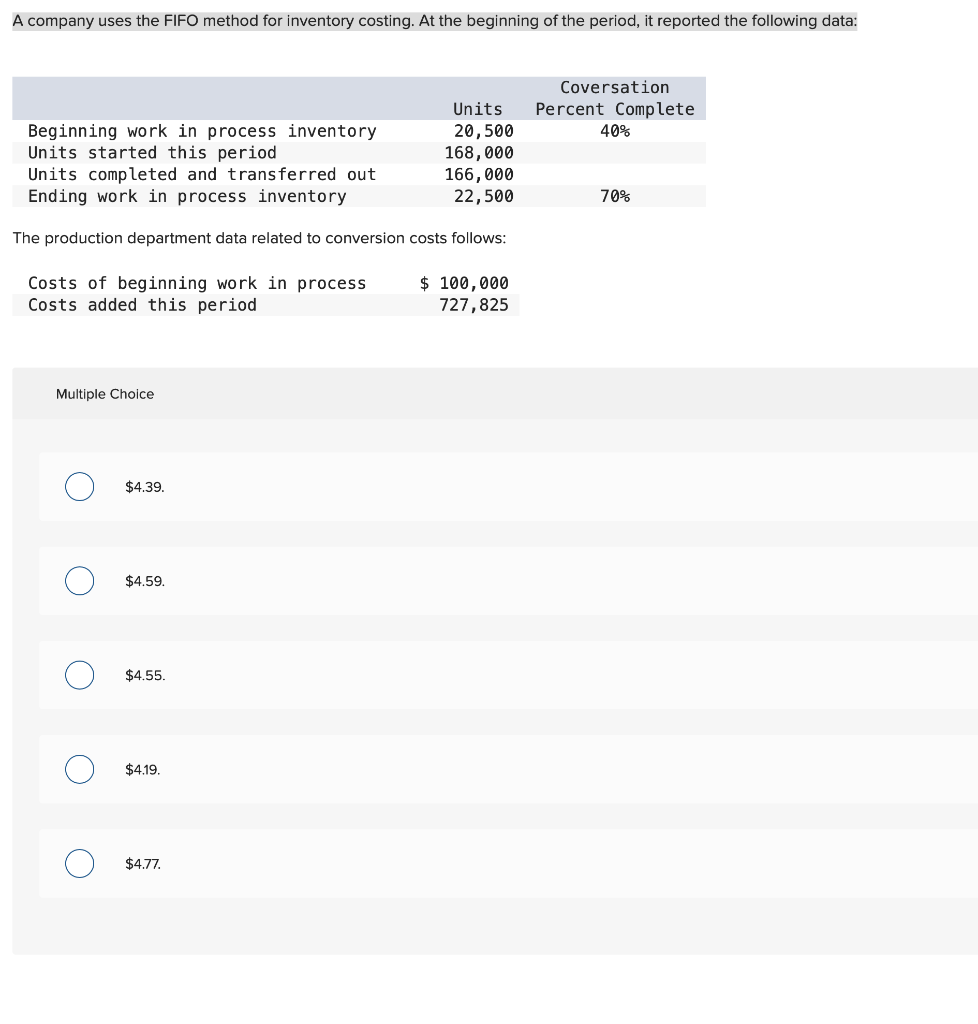Viewport: 978px width, 1024px height.
Task: Click the Conversation Percent Complete column header
Action: [x=615, y=97]
